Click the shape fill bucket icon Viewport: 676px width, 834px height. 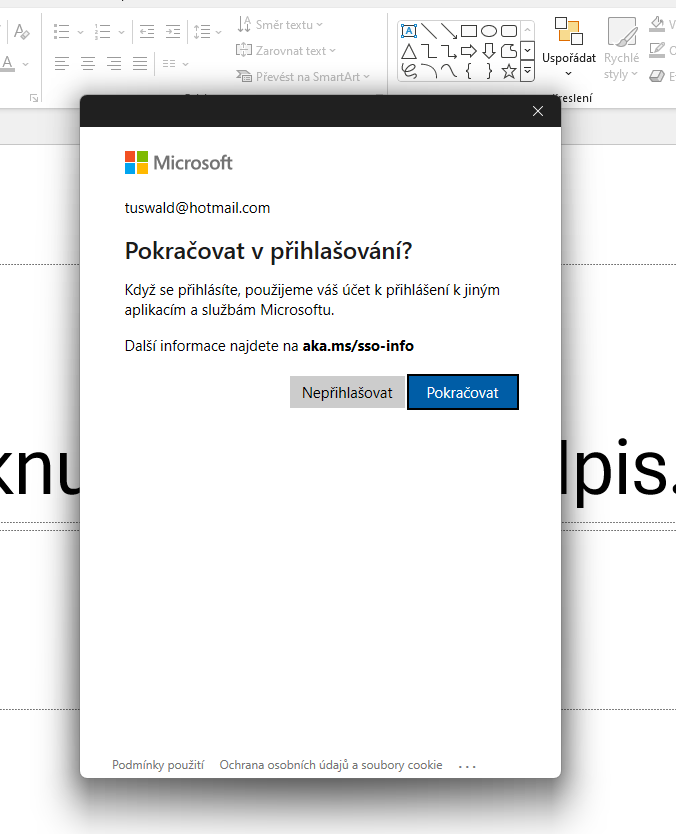coord(657,23)
